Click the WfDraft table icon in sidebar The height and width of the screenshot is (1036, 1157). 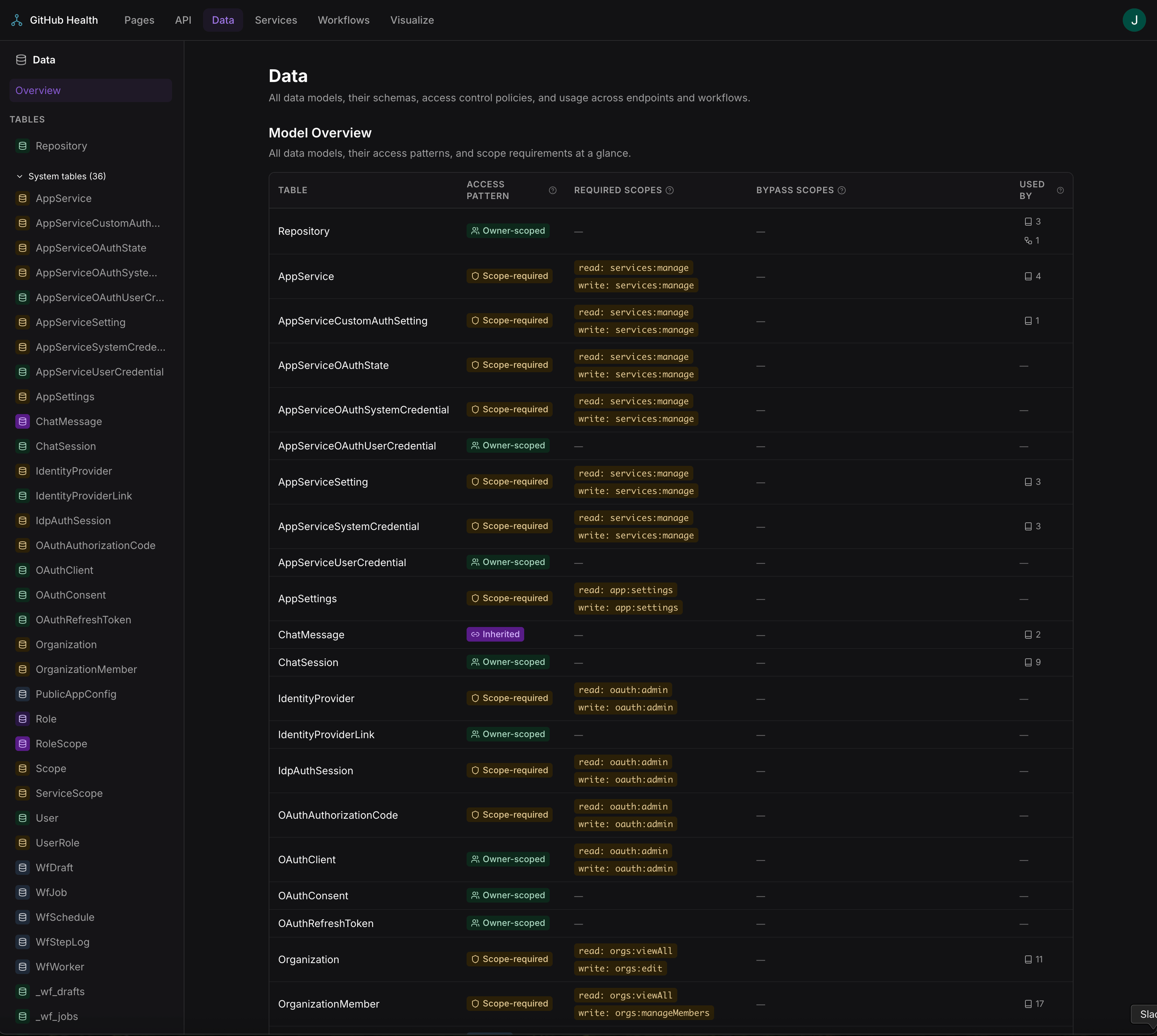(23, 868)
